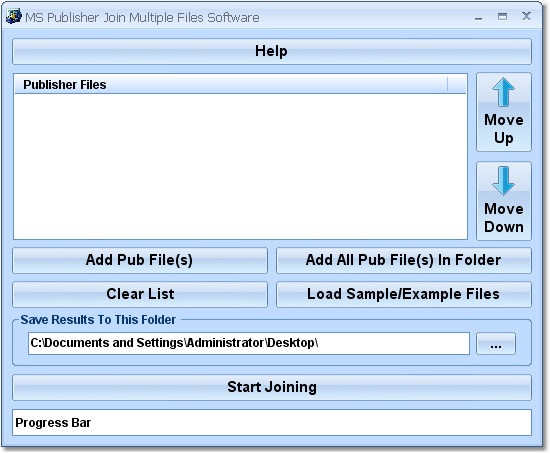Close the MS Publisher Join window
550x454 pixels.
[x=526, y=16]
